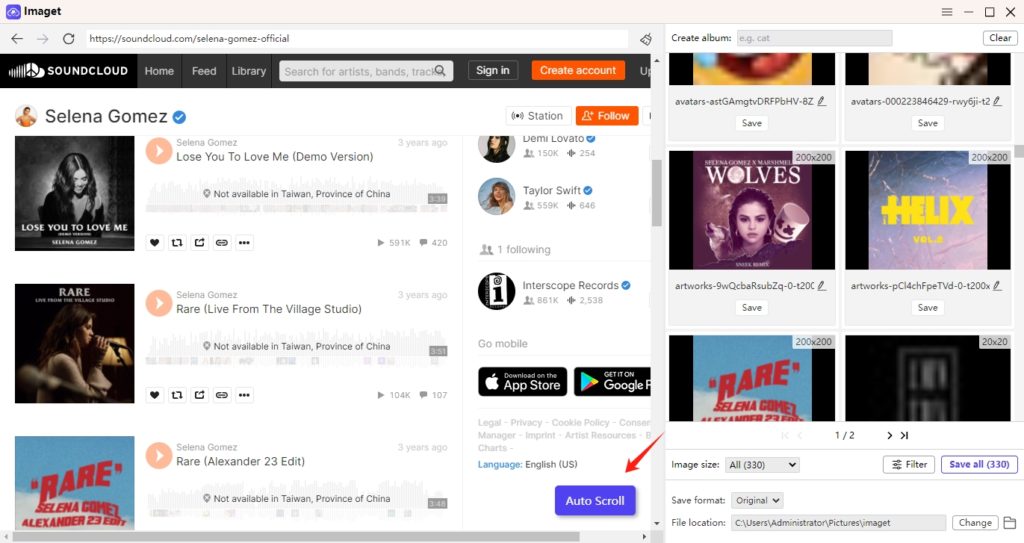
Task: Open more options for Rare Live track
Action: (244, 395)
